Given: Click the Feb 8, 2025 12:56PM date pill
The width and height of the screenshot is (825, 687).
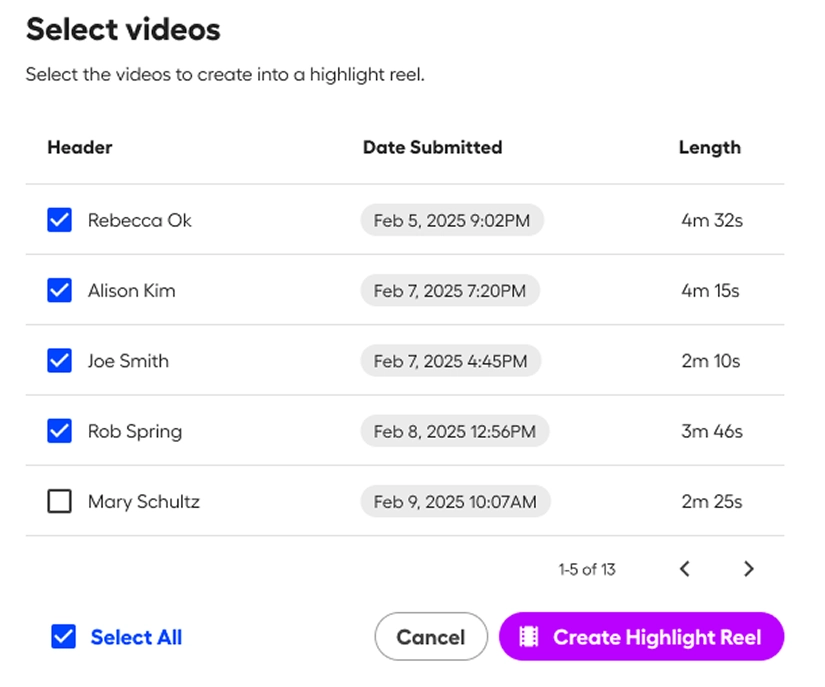Looking at the screenshot, I should tap(455, 431).
